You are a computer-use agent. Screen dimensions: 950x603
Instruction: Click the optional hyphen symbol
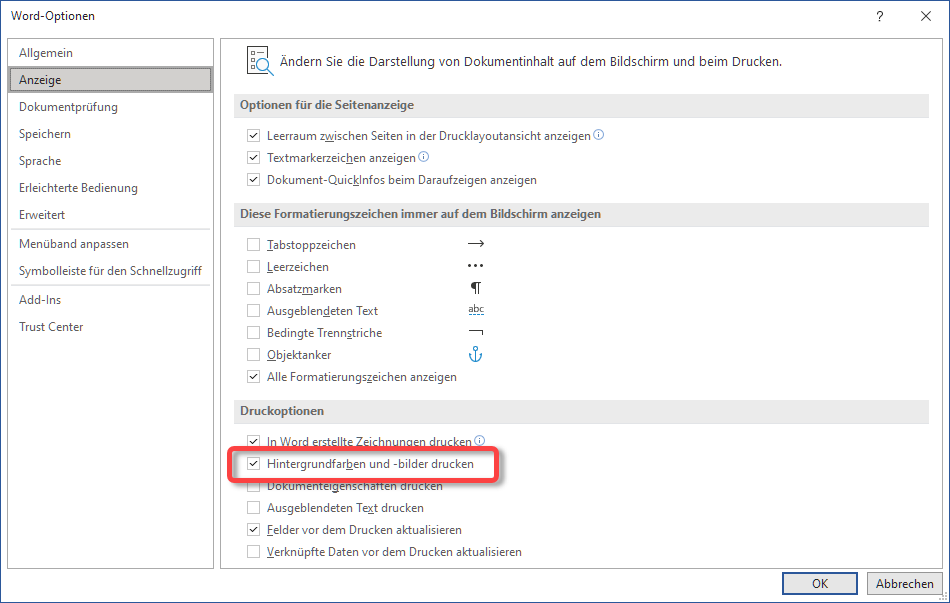pyautogui.click(x=476, y=332)
